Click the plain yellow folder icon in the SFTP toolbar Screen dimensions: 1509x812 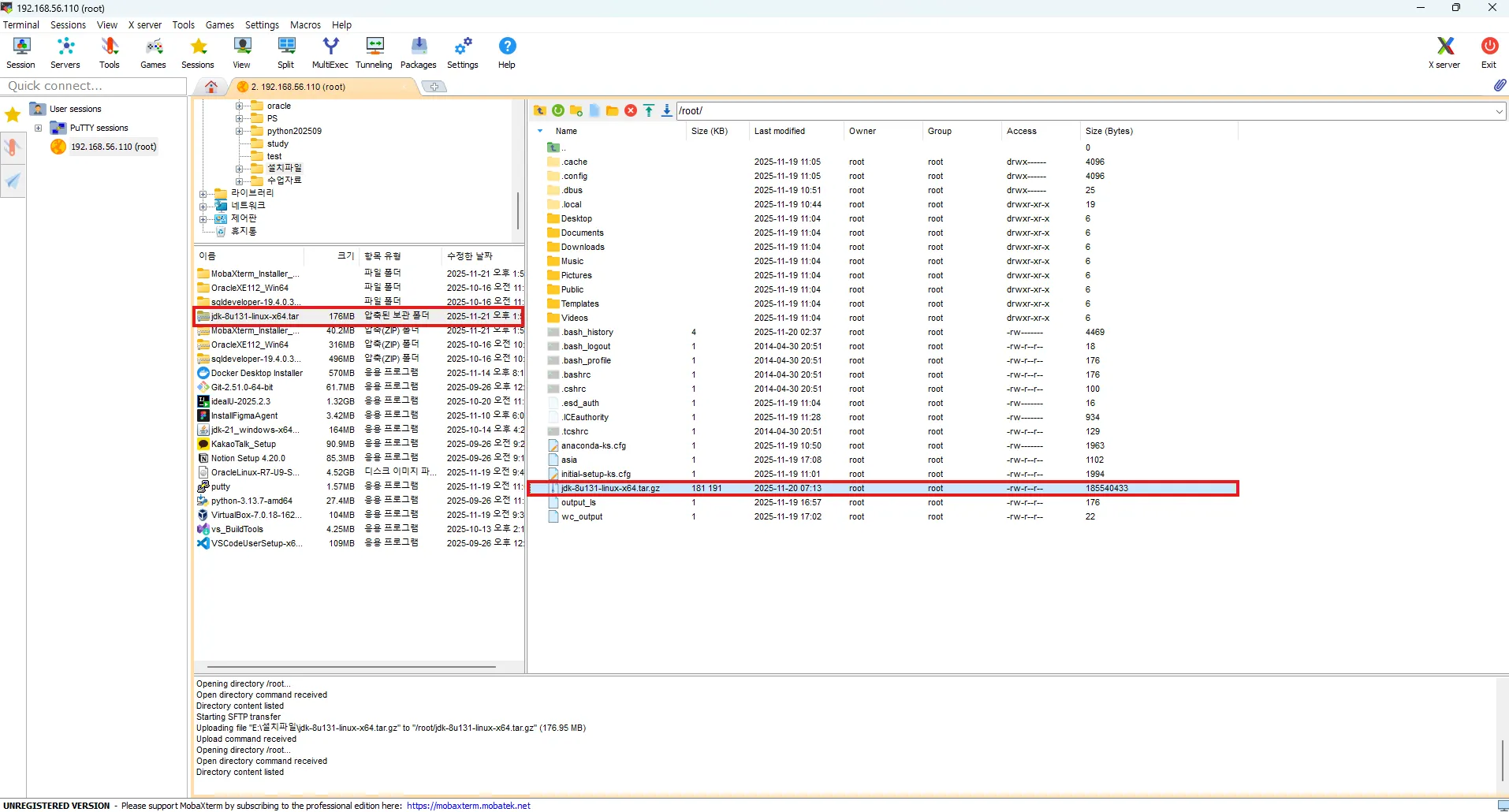(613, 110)
